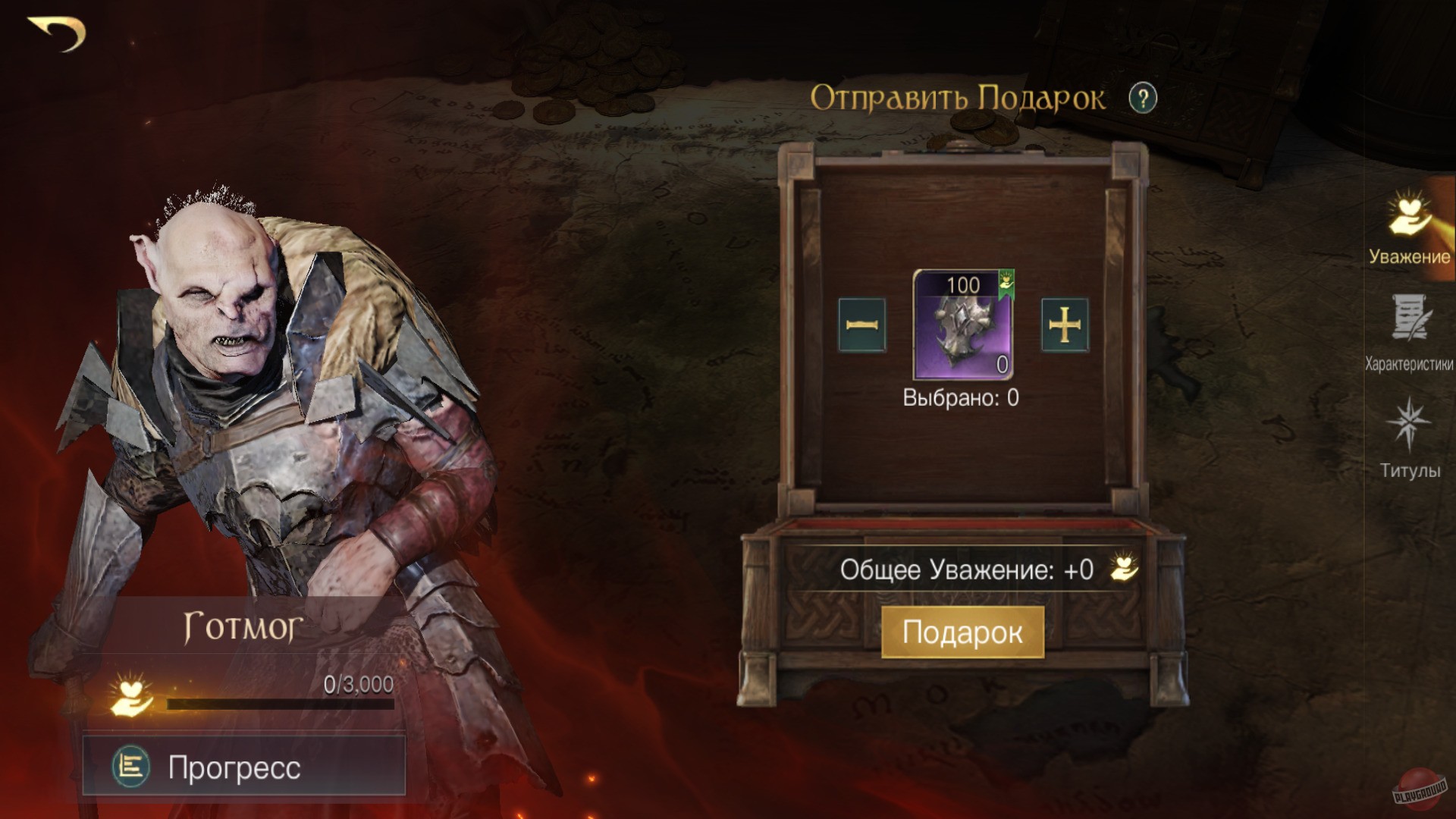Open help next to Отправить Подарок
1456x819 pixels.
1143,99
